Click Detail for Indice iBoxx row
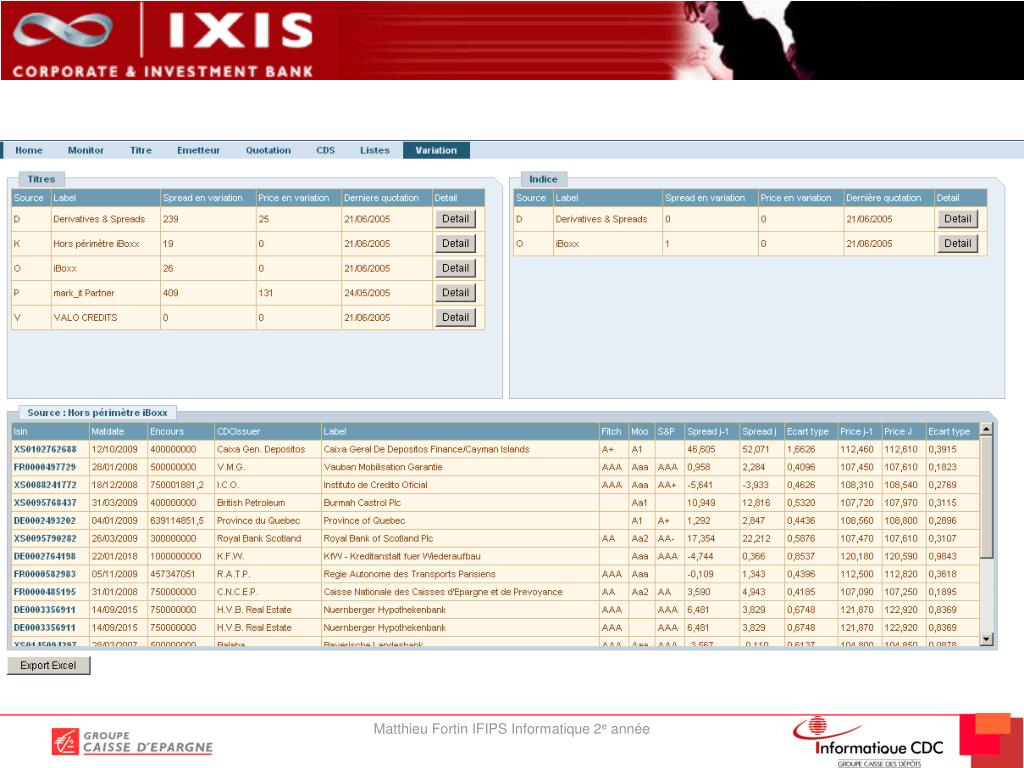The width and height of the screenshot is (1024, 768). [957, 244]
